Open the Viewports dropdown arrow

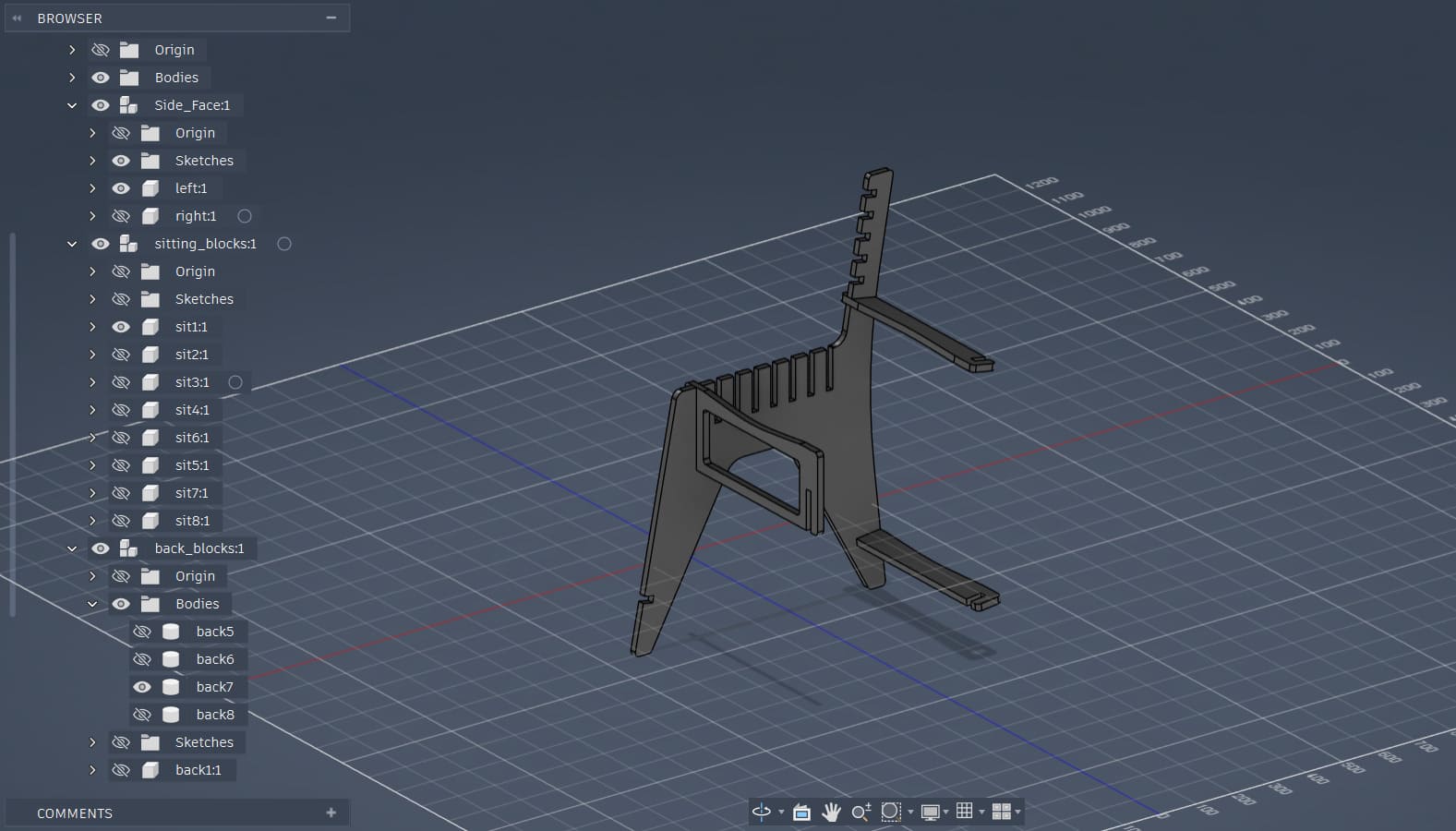tap(1017, 813)
